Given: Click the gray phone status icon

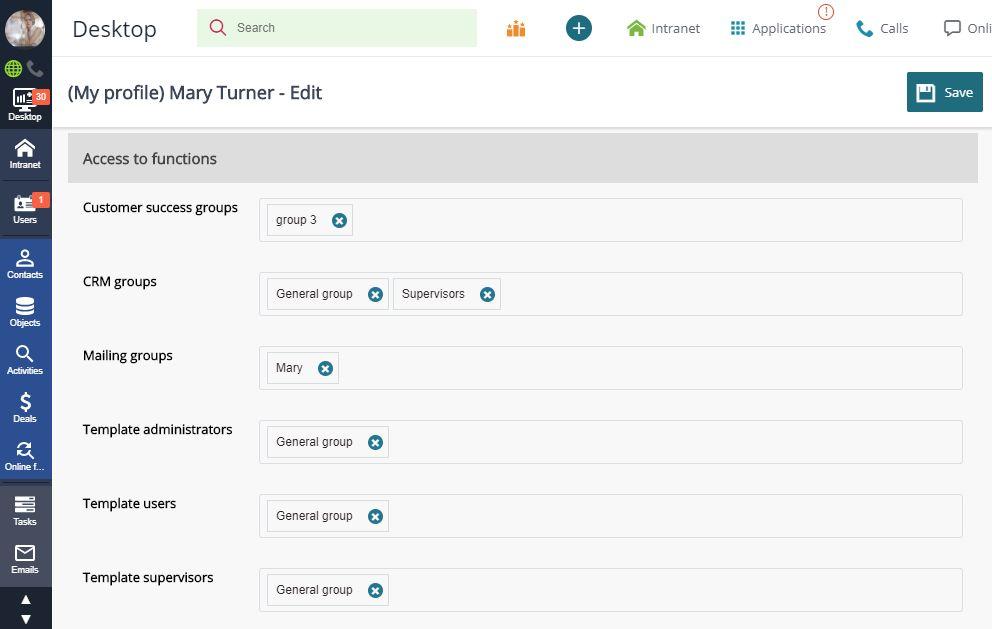Looking at the screenshot, I should point(35,68).
